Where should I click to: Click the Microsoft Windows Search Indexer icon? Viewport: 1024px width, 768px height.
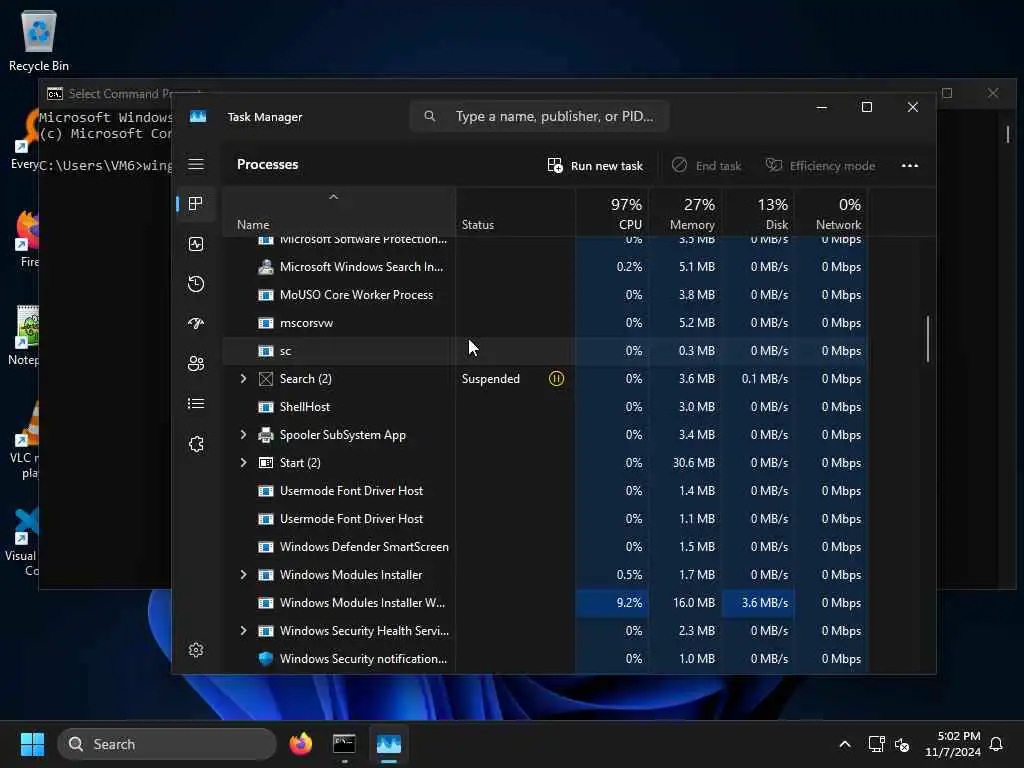(266, 266)
